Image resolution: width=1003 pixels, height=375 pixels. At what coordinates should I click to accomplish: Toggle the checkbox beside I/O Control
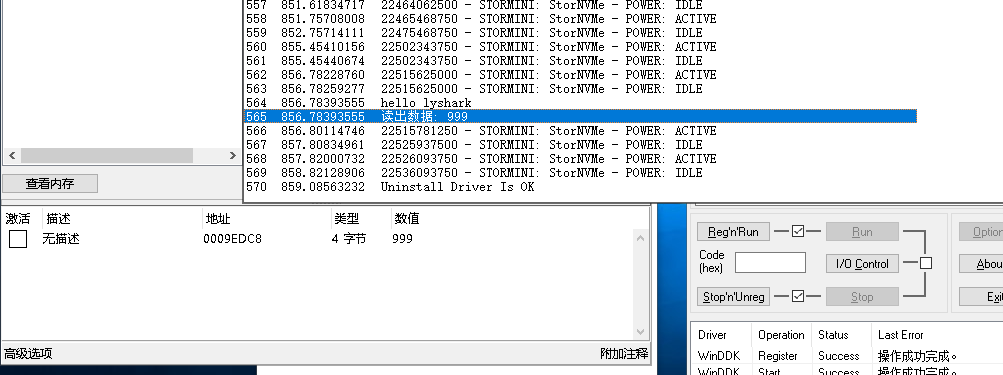[926, 263]
